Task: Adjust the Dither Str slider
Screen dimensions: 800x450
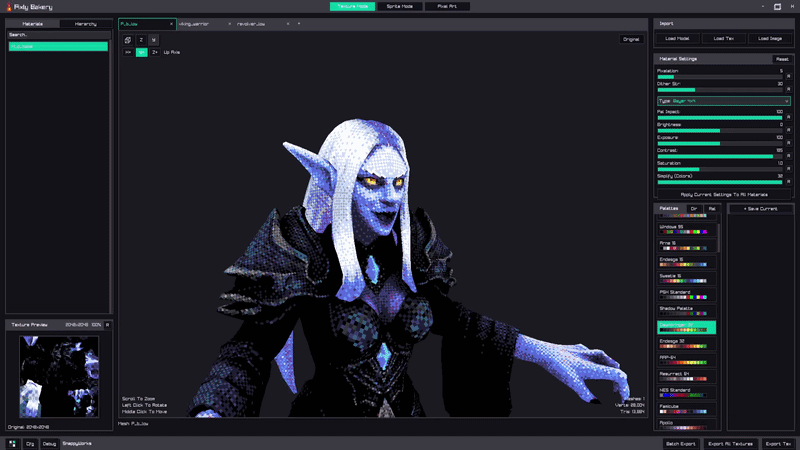Action: 720,90
